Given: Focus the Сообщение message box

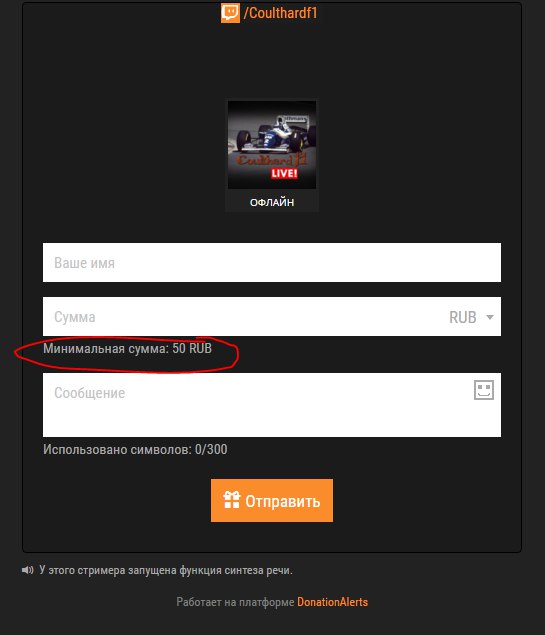Looking at the screenshot, I should coord(272,405).
